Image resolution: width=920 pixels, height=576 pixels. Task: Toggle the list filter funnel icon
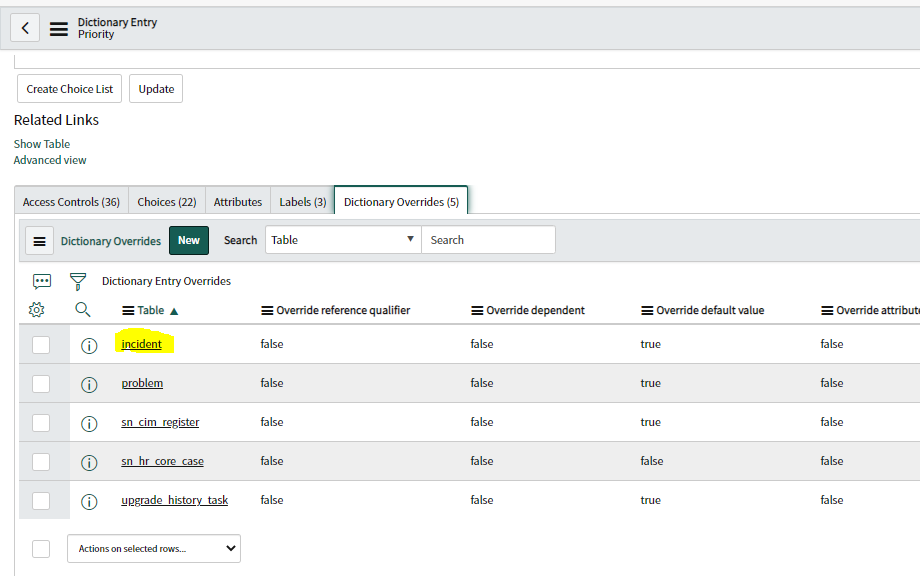[x=77, y=281]
